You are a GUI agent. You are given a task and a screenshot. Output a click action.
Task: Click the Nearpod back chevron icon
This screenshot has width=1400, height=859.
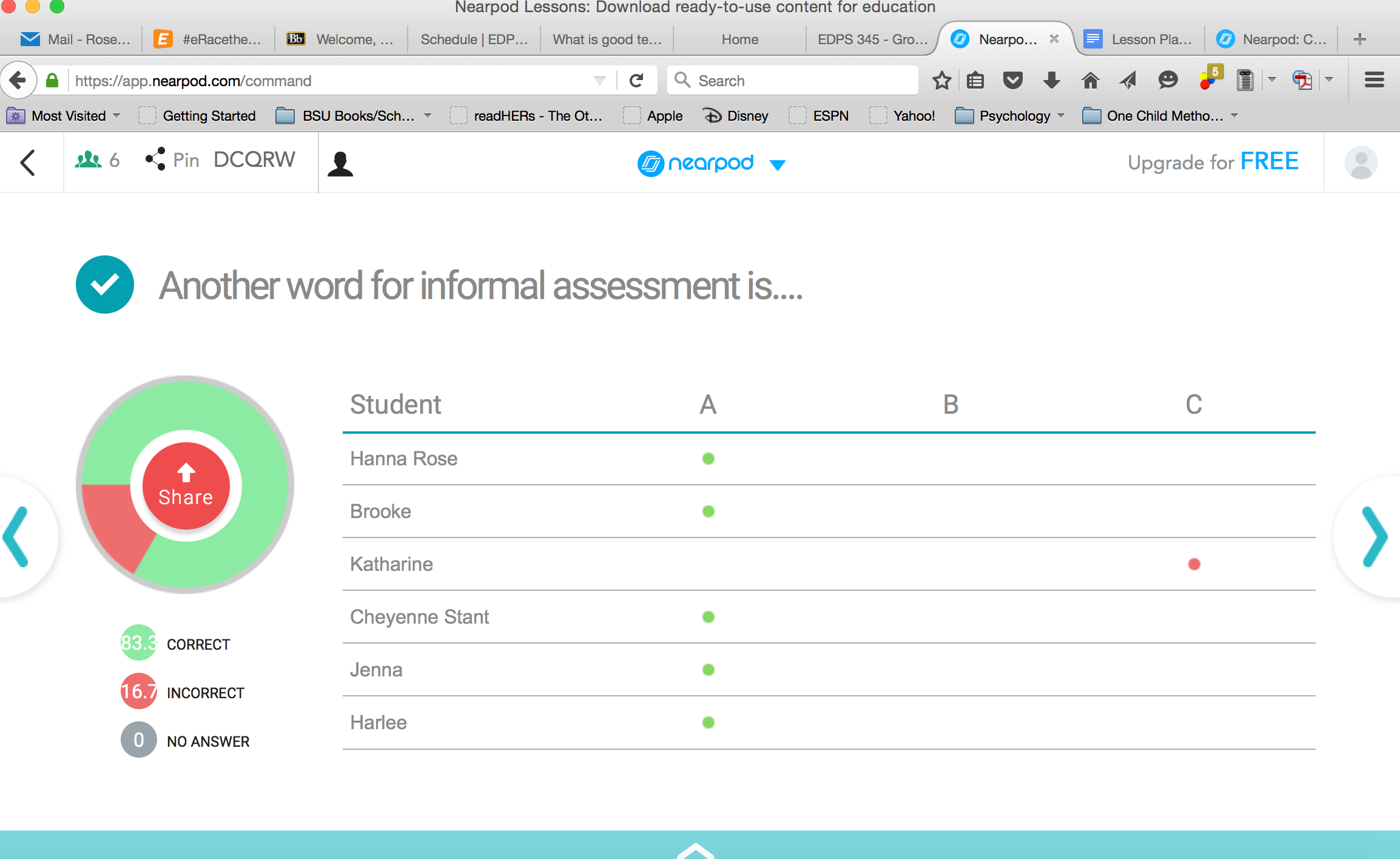point(28,163)
